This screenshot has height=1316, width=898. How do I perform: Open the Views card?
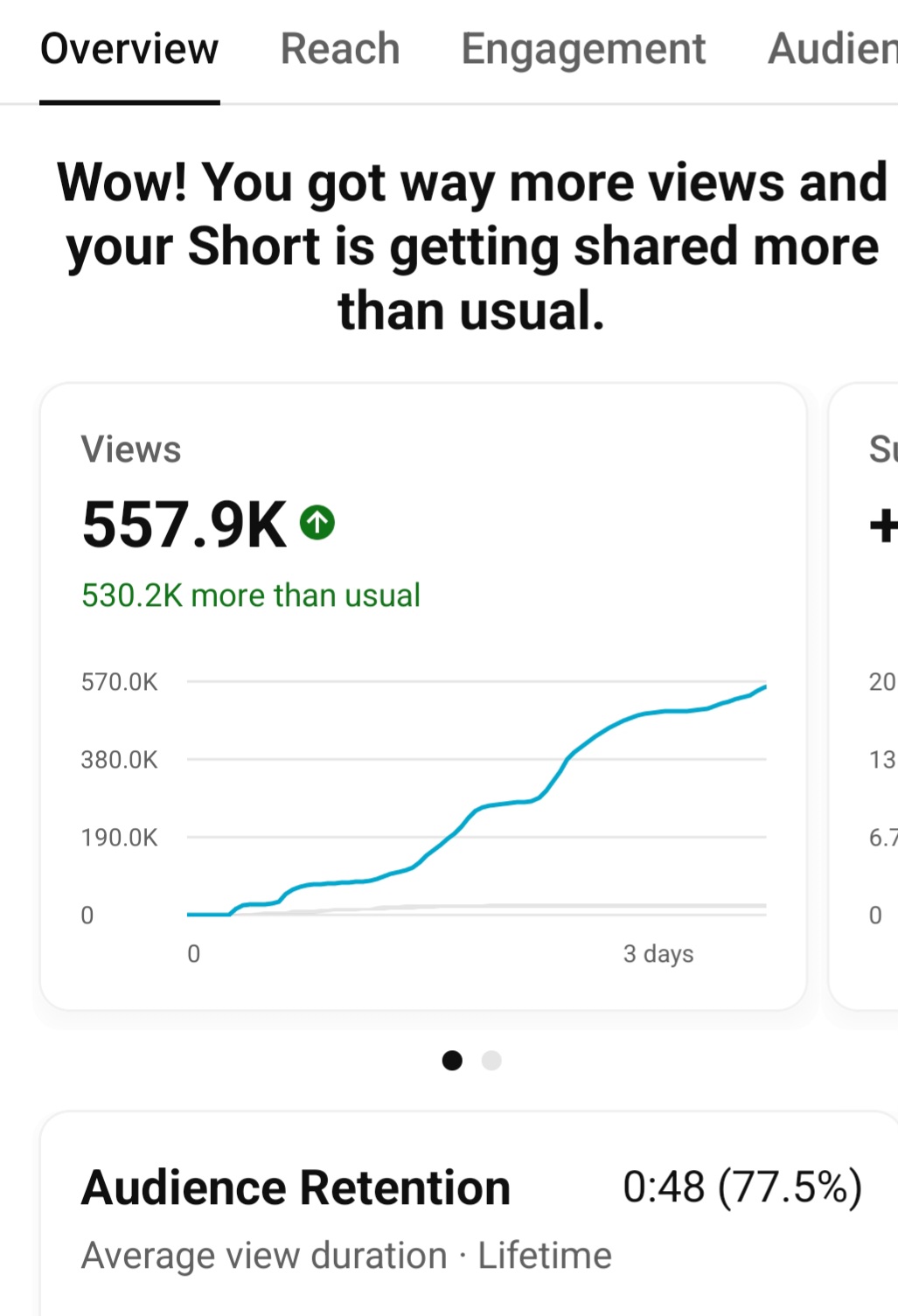click(x=423, y=696)
